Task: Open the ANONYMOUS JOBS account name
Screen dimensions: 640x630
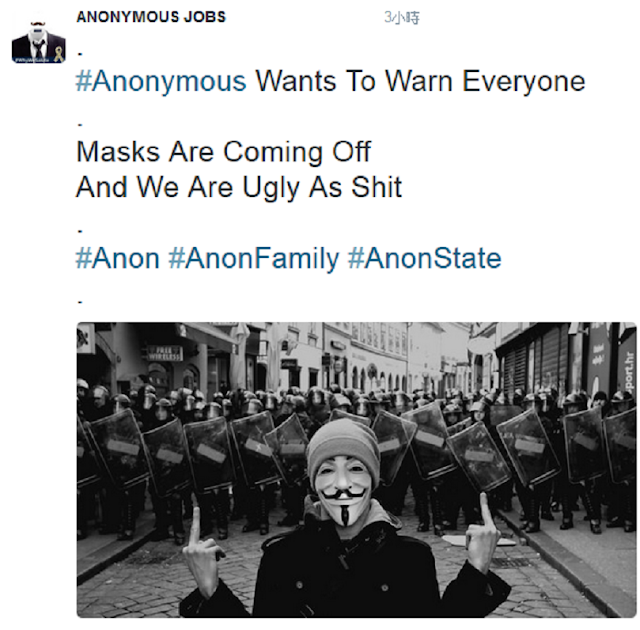Action: 151,17
